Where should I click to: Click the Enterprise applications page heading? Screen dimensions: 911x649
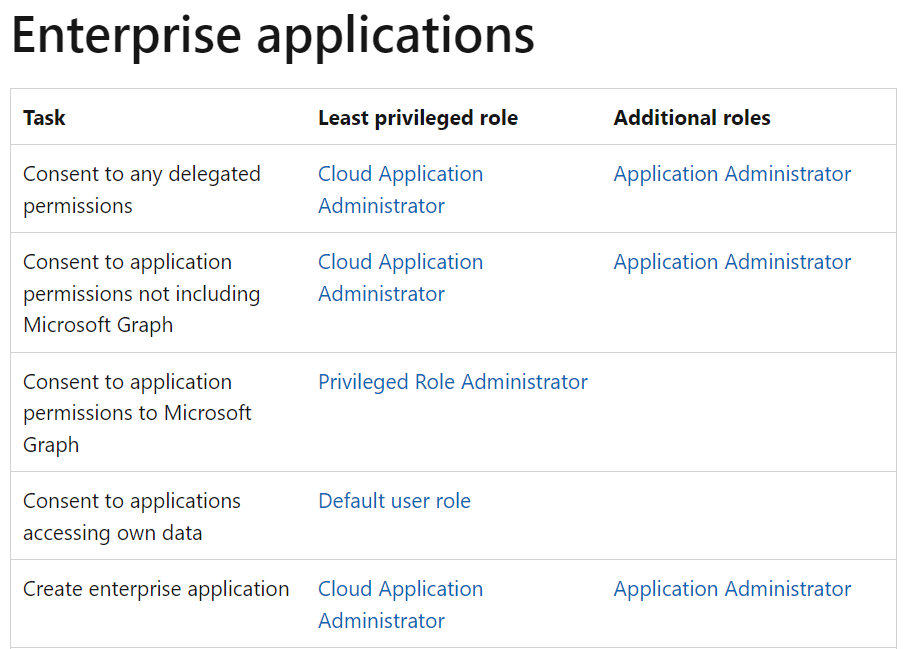pos(272,36)
